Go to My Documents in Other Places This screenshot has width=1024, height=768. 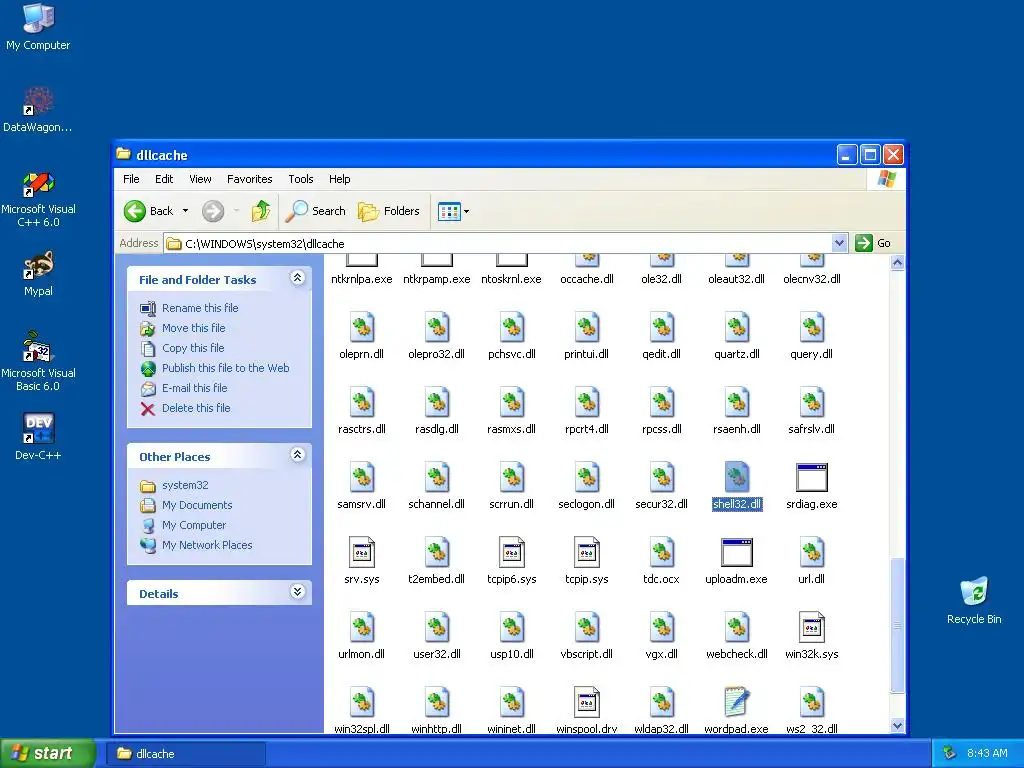197,505
